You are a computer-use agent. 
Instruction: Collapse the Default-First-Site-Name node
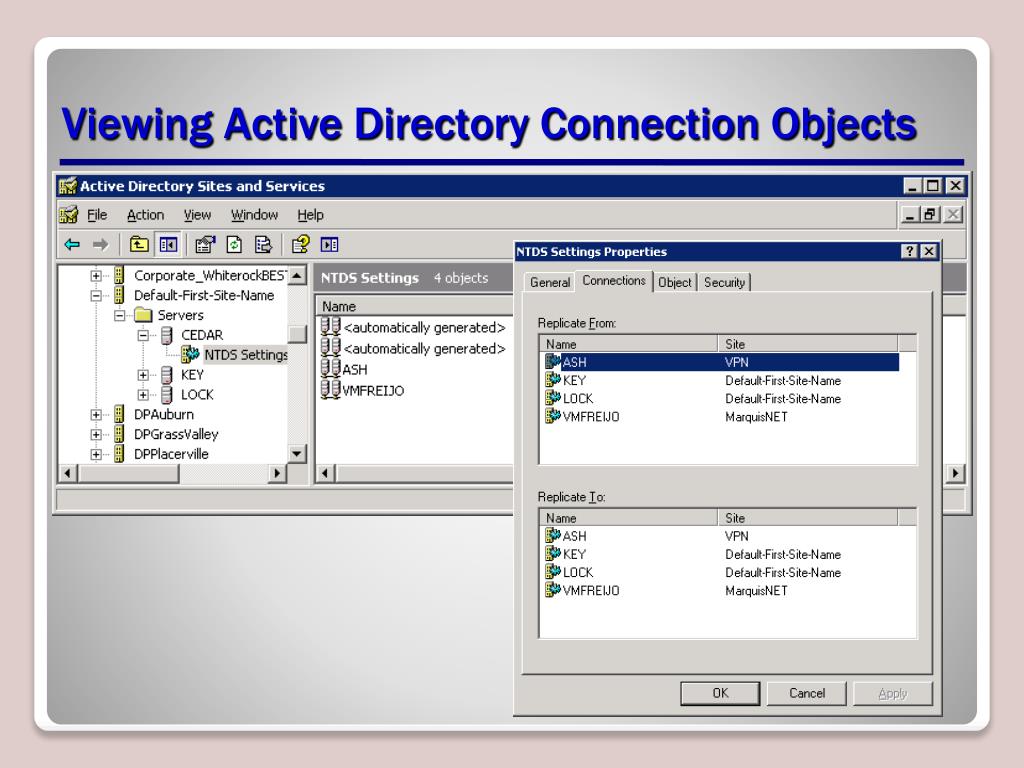pos(96,295)
